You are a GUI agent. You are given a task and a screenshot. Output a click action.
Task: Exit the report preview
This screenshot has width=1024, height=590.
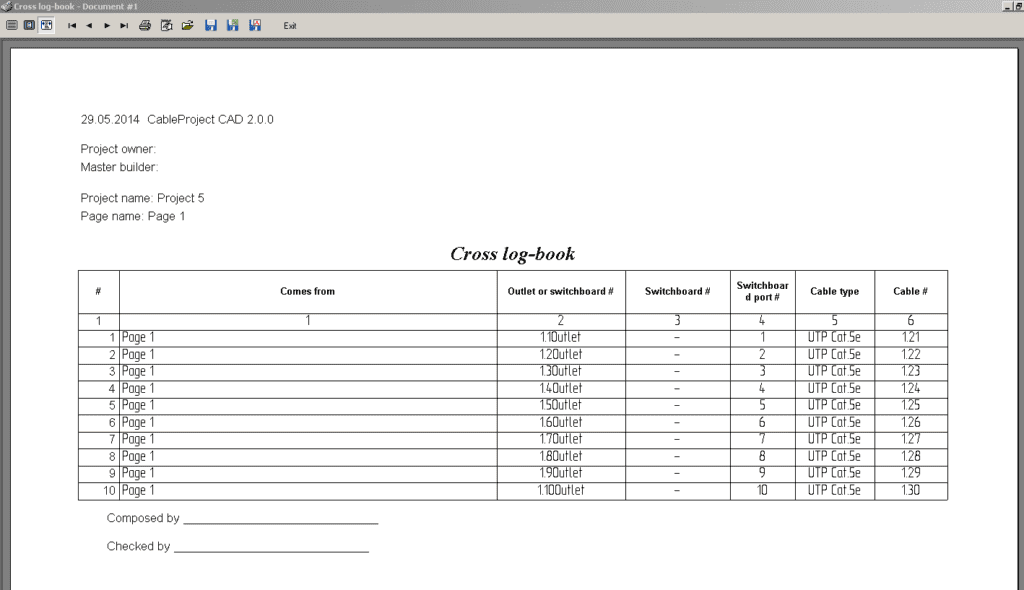[290, 25]
